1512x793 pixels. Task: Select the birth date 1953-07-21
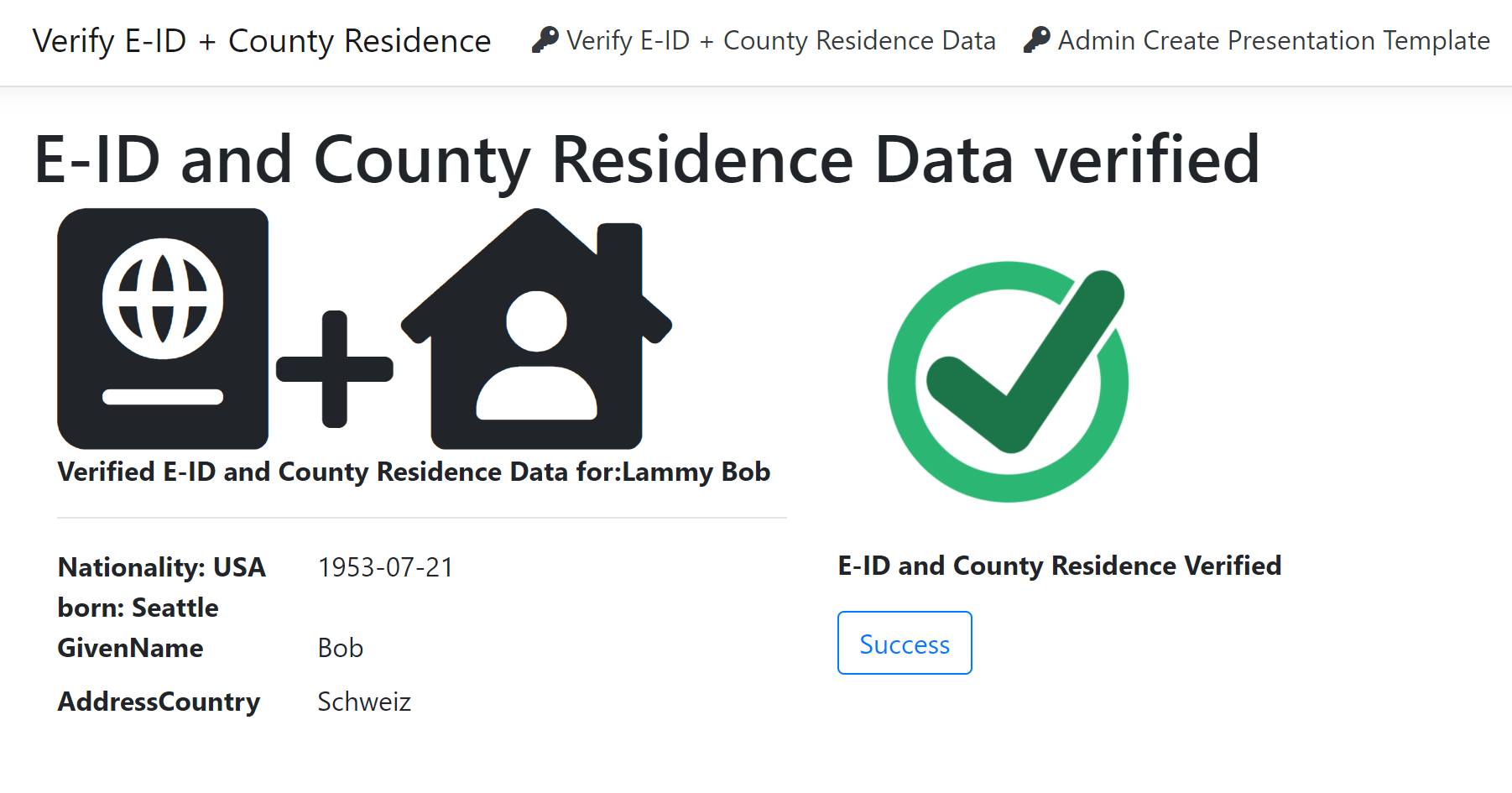tap(385, 567)
